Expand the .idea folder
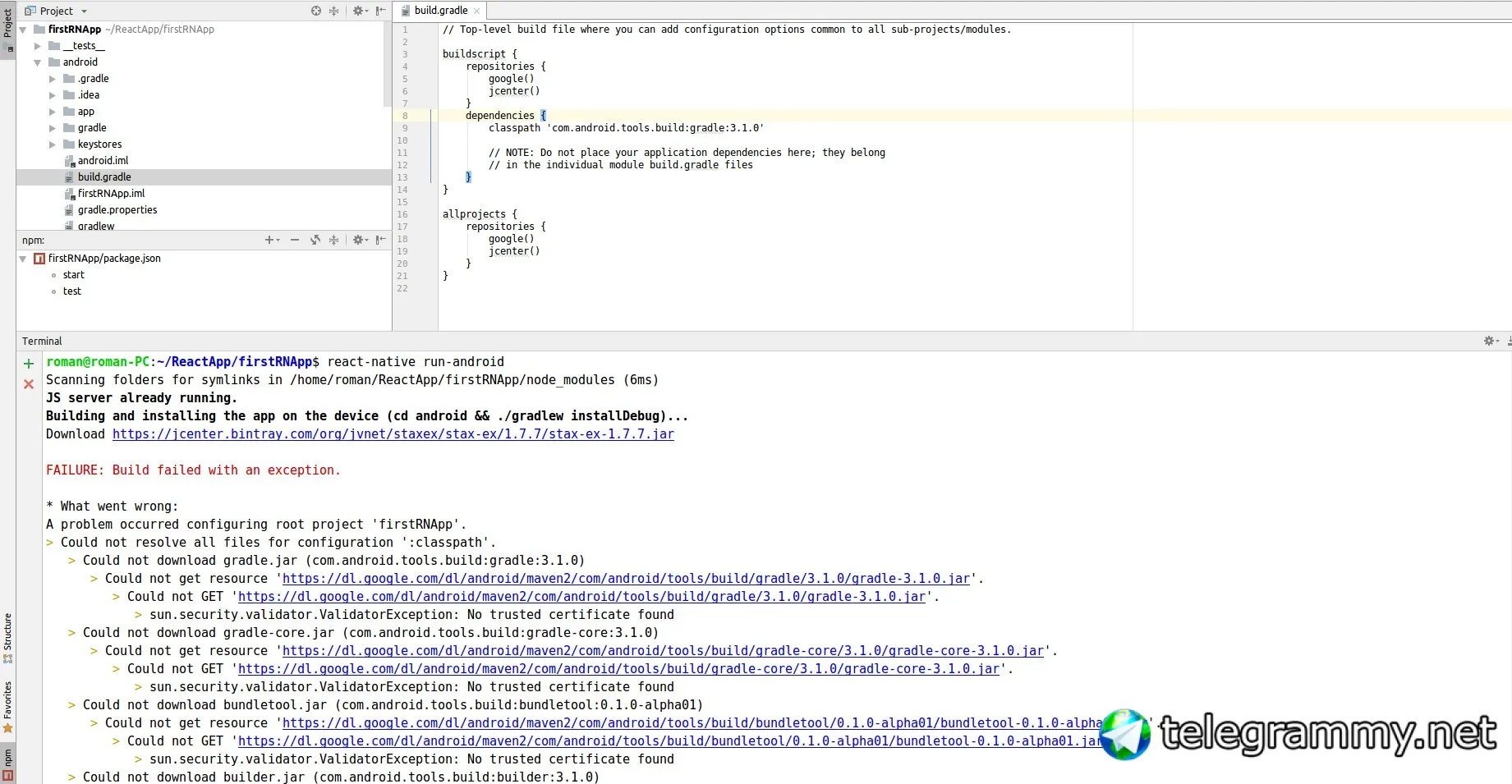1512x784 pixels. coord(53,95)
